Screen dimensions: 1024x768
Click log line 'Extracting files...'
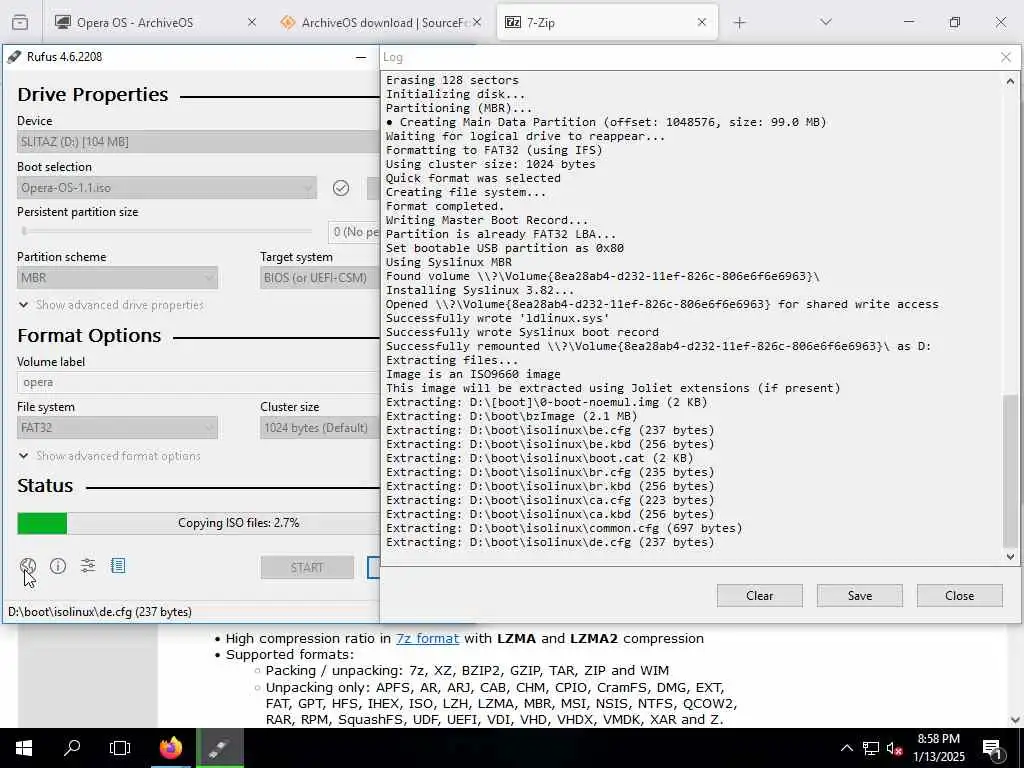click(x=452, y=360)
